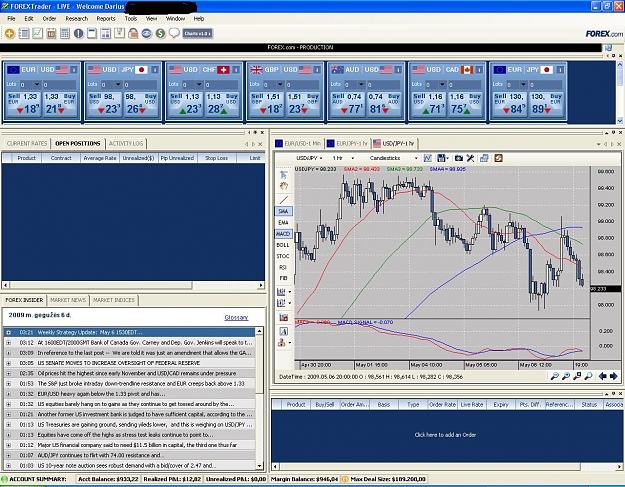Expand the US SENATE MOVES news row

tap(8, 363)
